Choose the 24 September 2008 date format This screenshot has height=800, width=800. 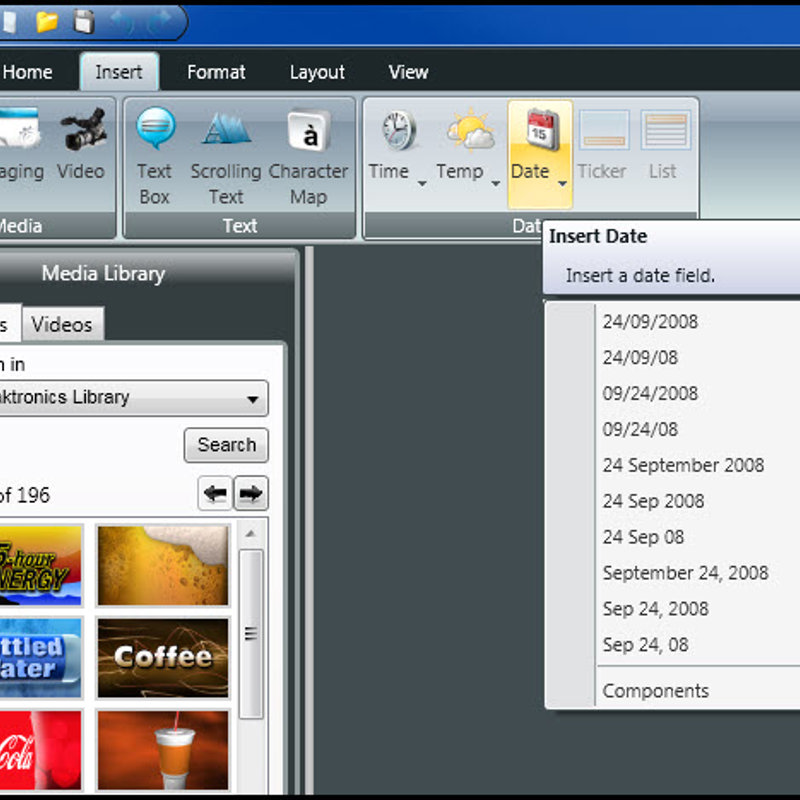(x=683, y=465)
